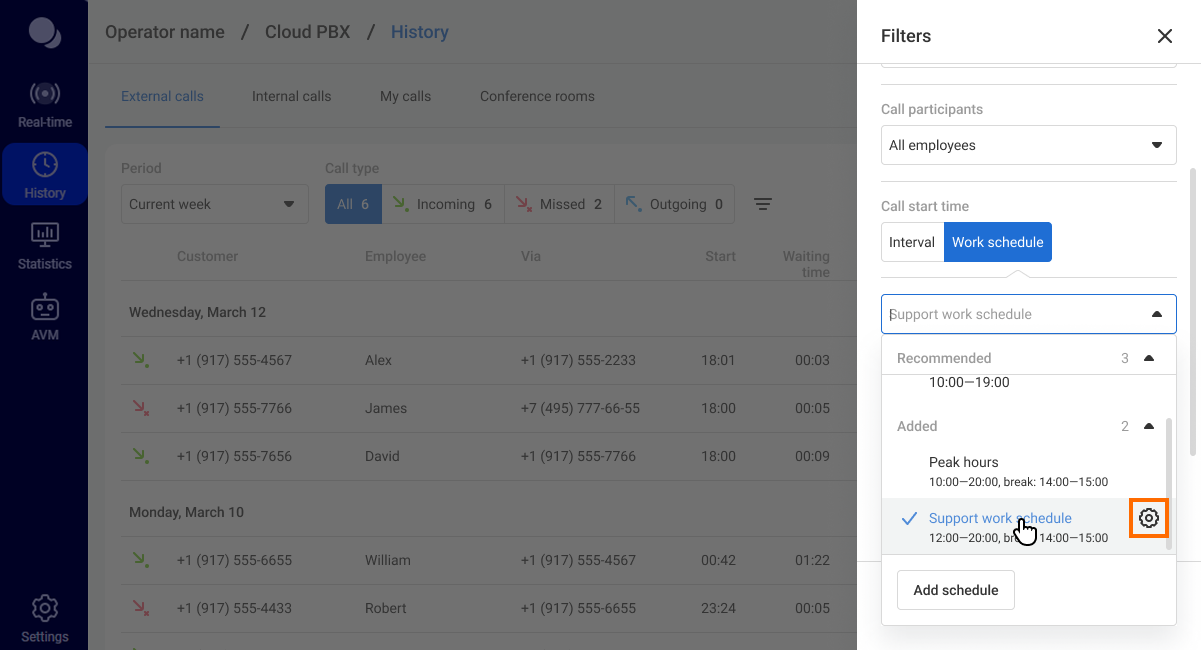Click the History breadcrumb
1201x650 pixels.
(419, 32)
